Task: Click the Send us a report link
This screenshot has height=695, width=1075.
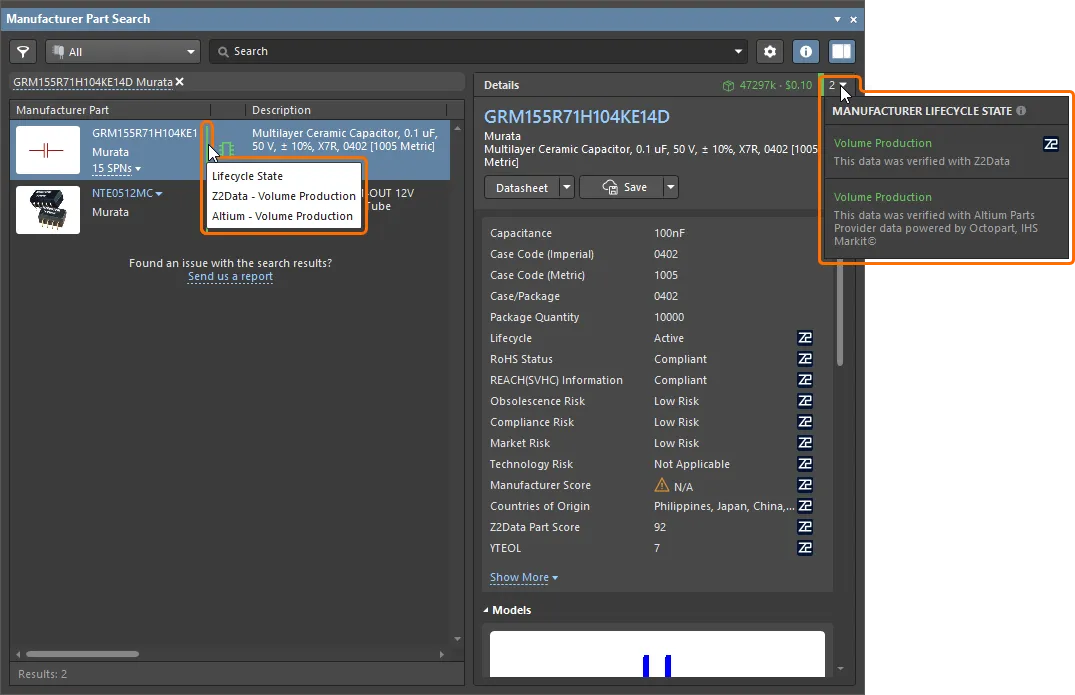Action: tap(230, 277)
